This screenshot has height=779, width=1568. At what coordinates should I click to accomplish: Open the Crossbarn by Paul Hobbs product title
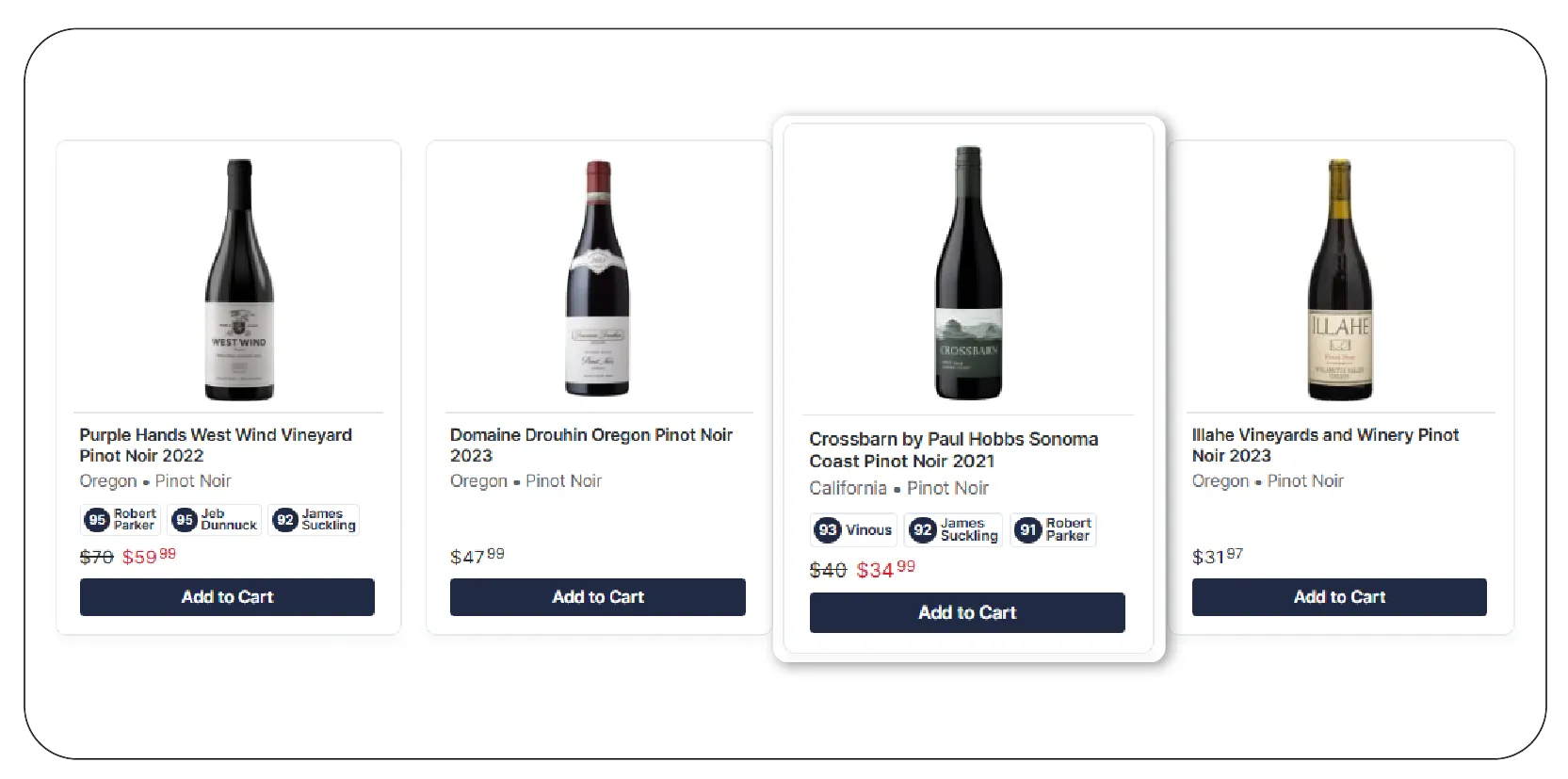click(x=953, y=449)
